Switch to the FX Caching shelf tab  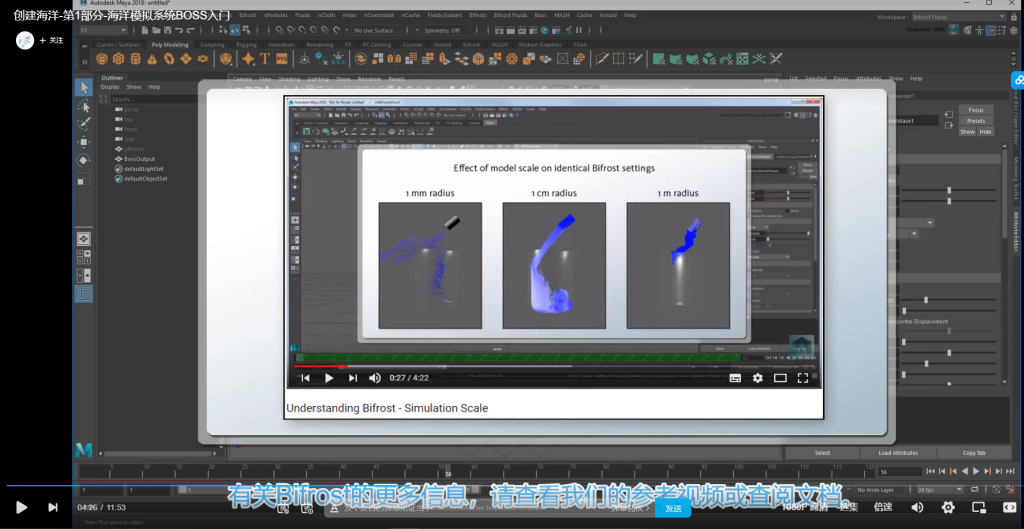coord(377,44)
